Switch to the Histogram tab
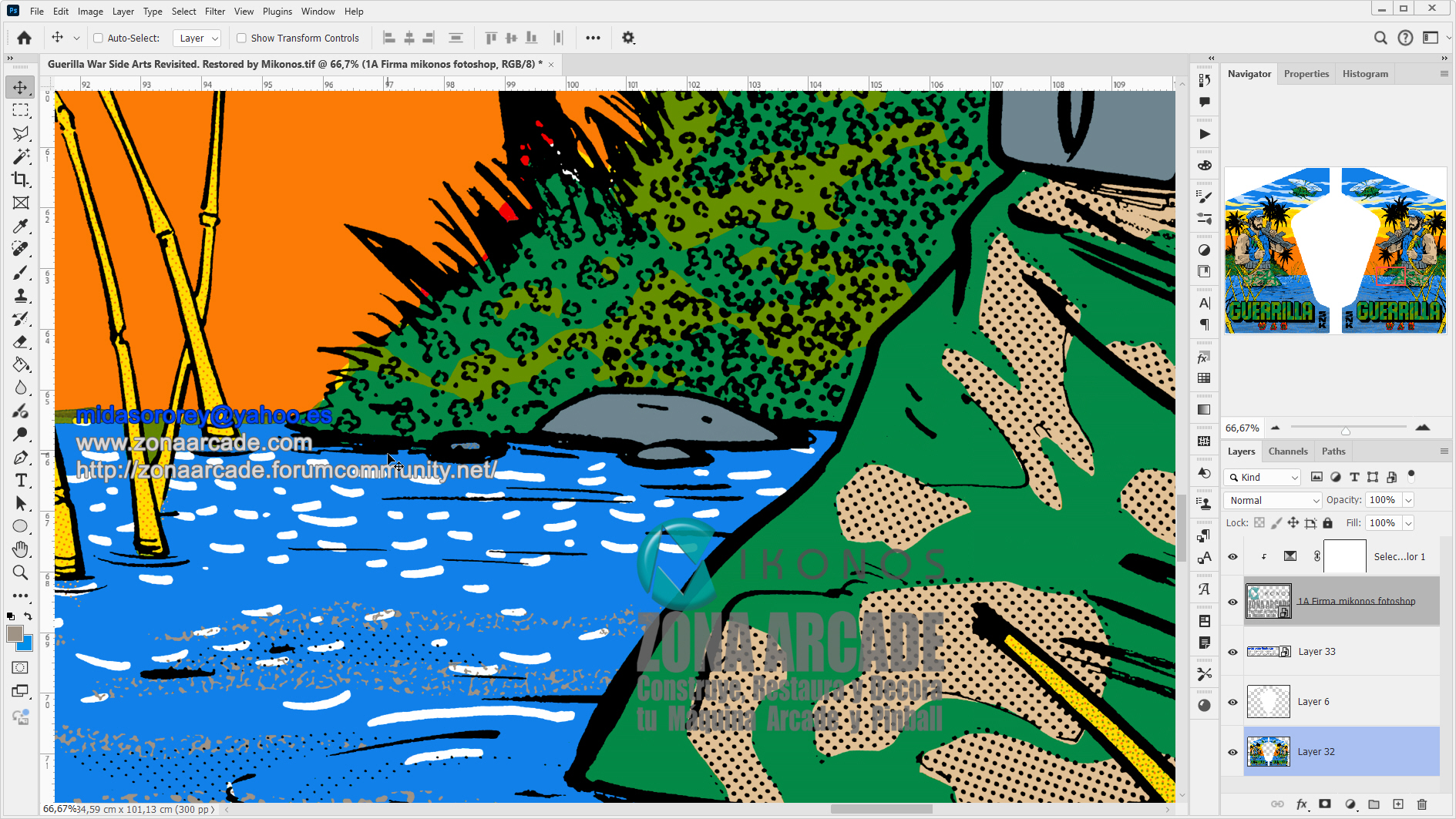Viewport: 1456px width, 819px height. point(1365,74)
